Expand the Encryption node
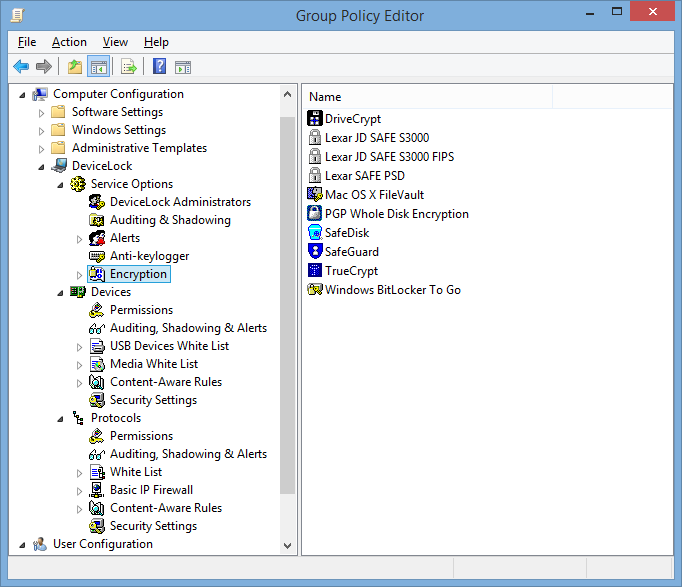This screenshot has width=682, height=587. pyautogui.click(x=79, y=275)
